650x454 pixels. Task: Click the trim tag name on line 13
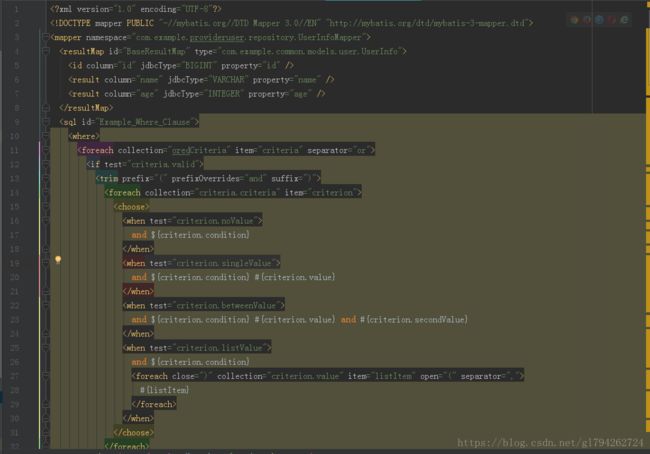109,178
